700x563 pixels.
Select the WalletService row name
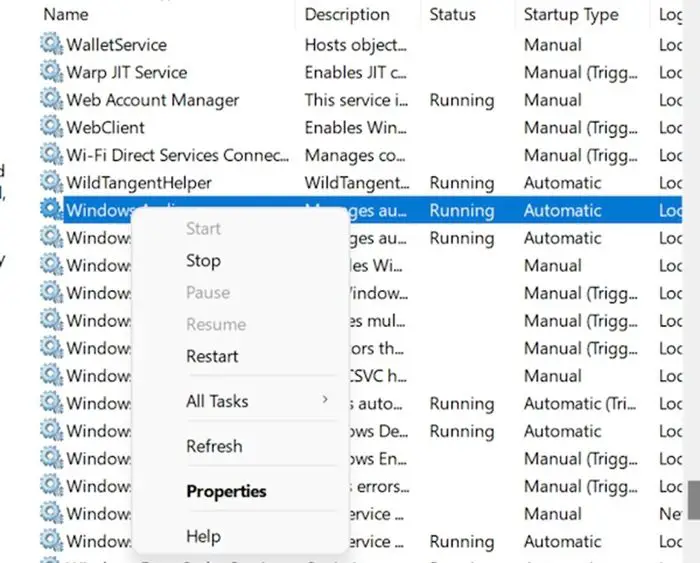(x=116, y=45)
